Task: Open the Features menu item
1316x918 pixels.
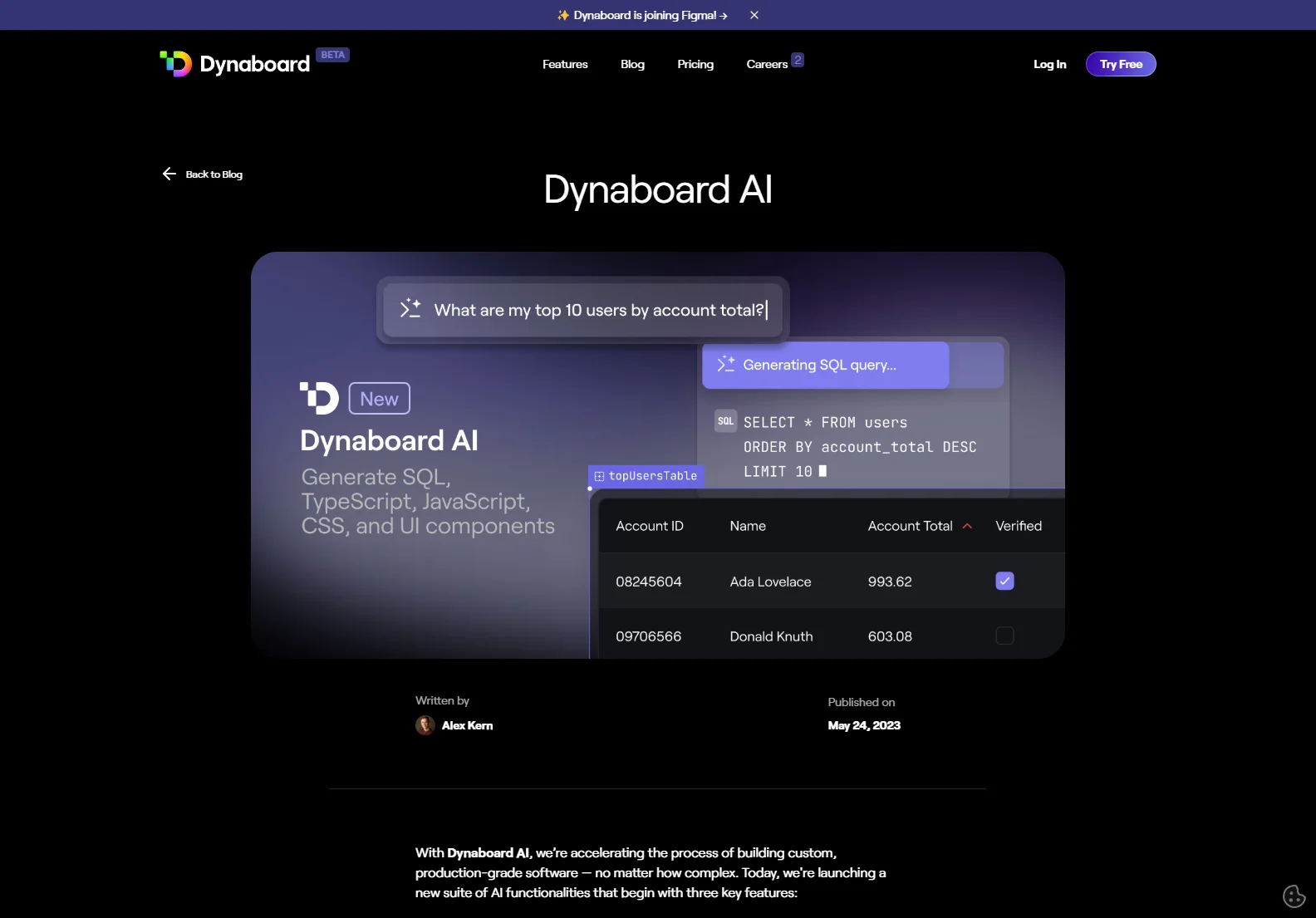Action: coord(565,64)
